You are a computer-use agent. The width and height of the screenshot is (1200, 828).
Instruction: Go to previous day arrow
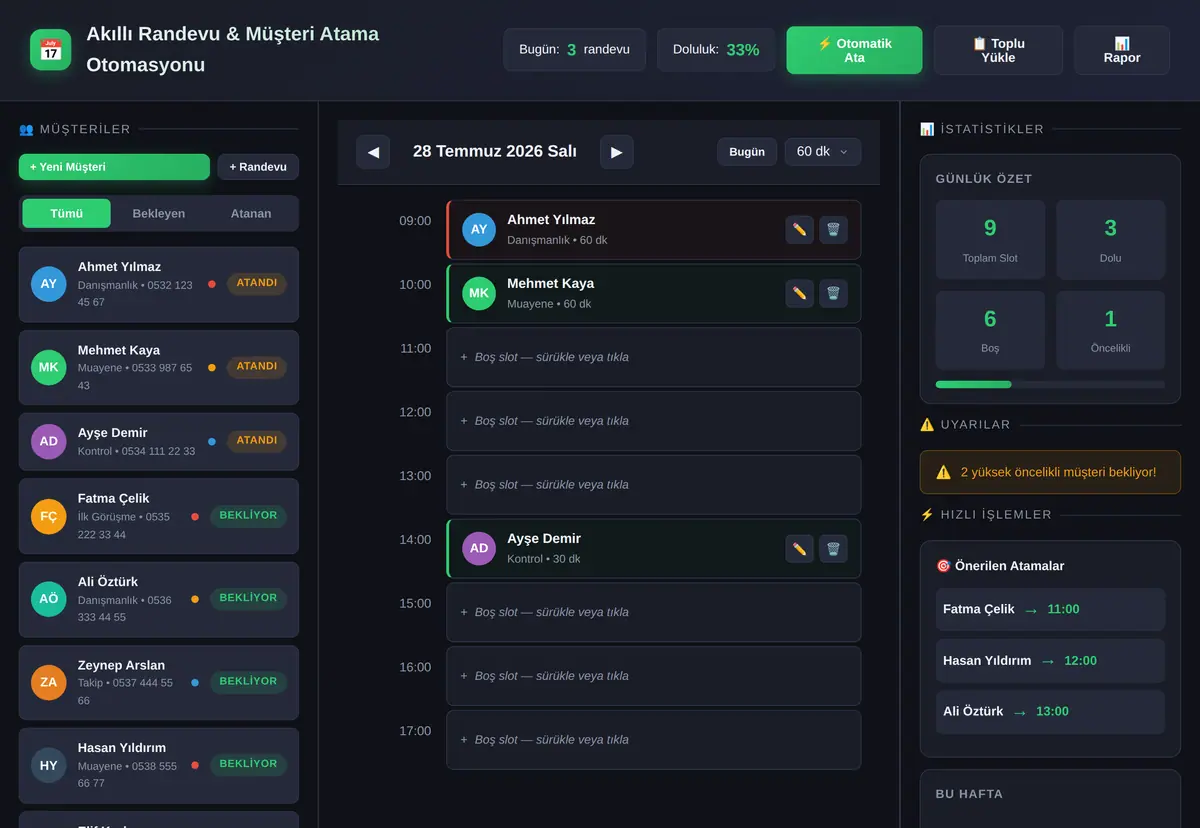pos(373,152)
